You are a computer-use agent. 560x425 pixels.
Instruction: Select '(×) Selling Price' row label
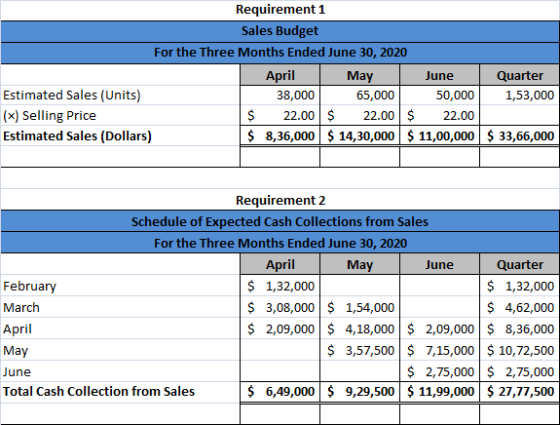pos(50,116)
